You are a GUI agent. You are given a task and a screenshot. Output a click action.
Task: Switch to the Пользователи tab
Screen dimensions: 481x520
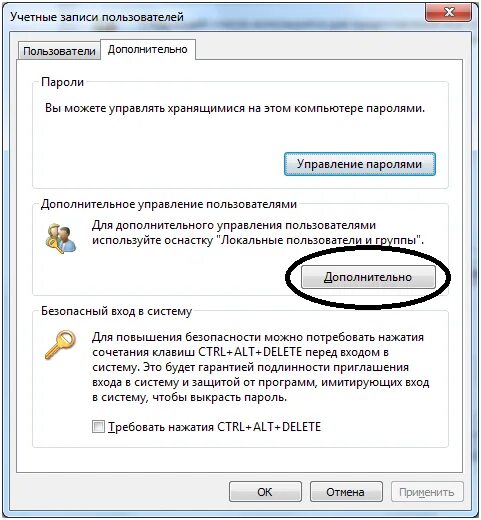click(x=59, y=51)
